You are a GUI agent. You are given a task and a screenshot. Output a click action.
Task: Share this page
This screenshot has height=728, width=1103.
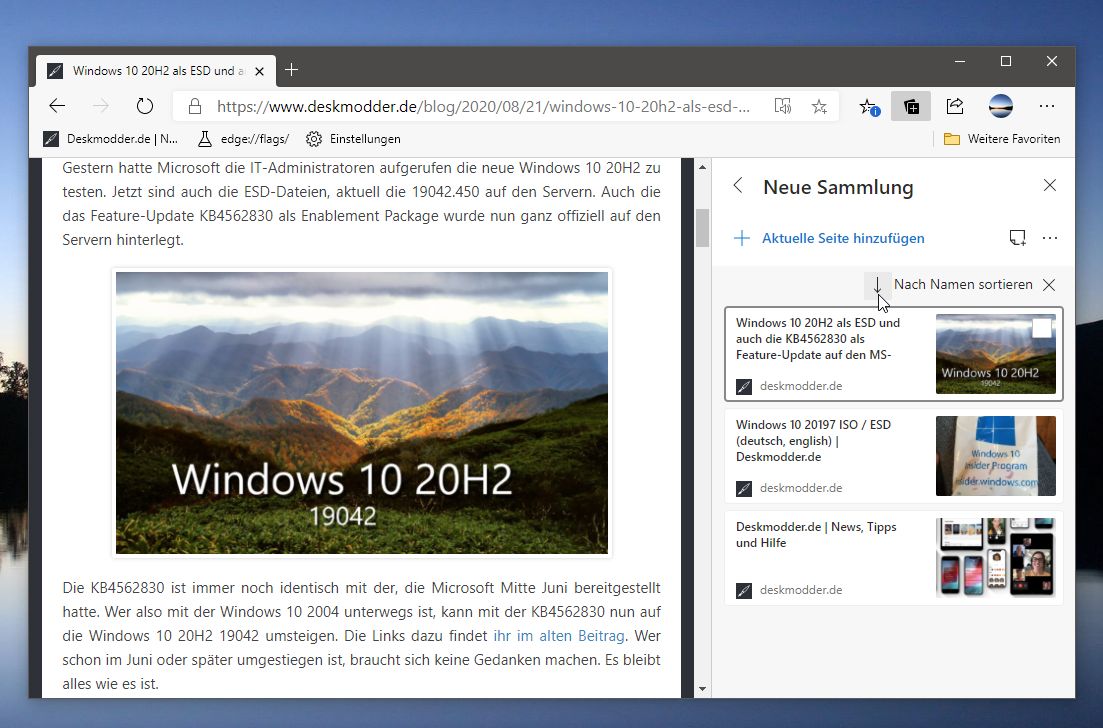(x=955, y=106)
